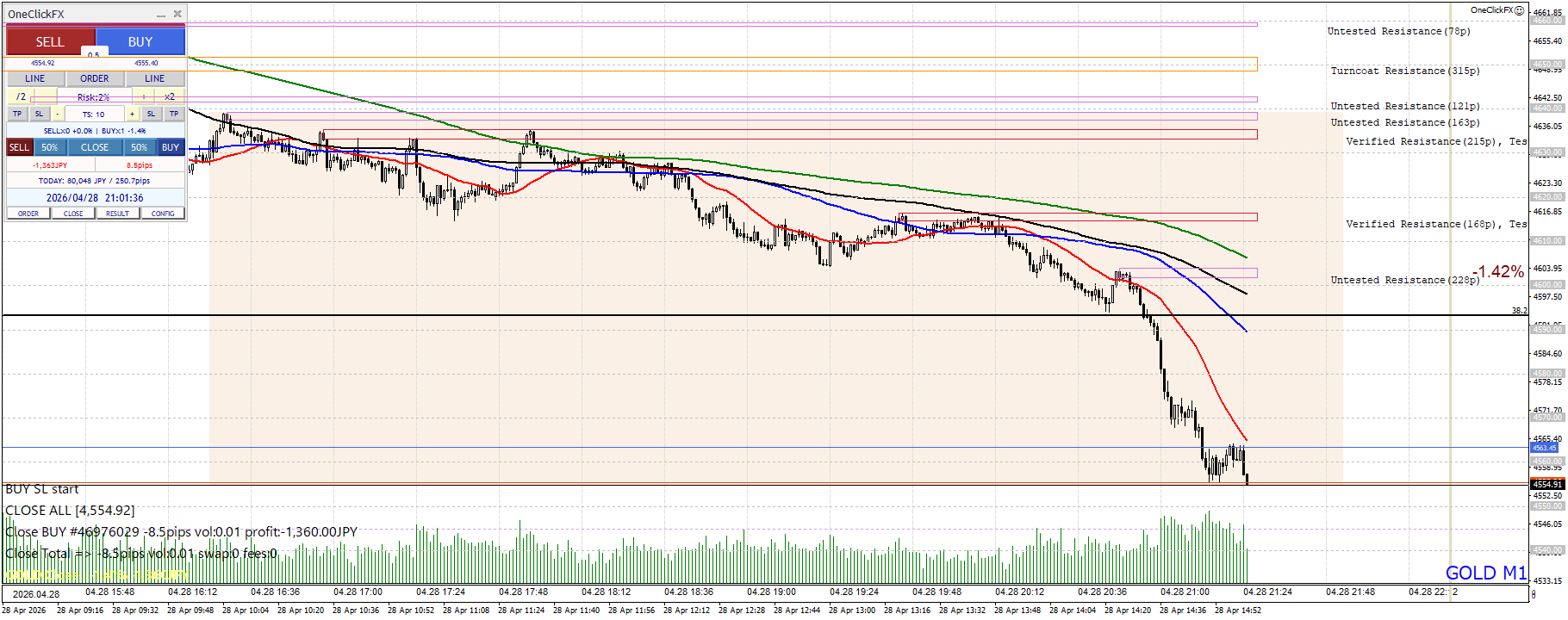Halve the risk with the /2 button
Image resolution: width=1568 pixels, height=620 pixels.
(21, 96)
